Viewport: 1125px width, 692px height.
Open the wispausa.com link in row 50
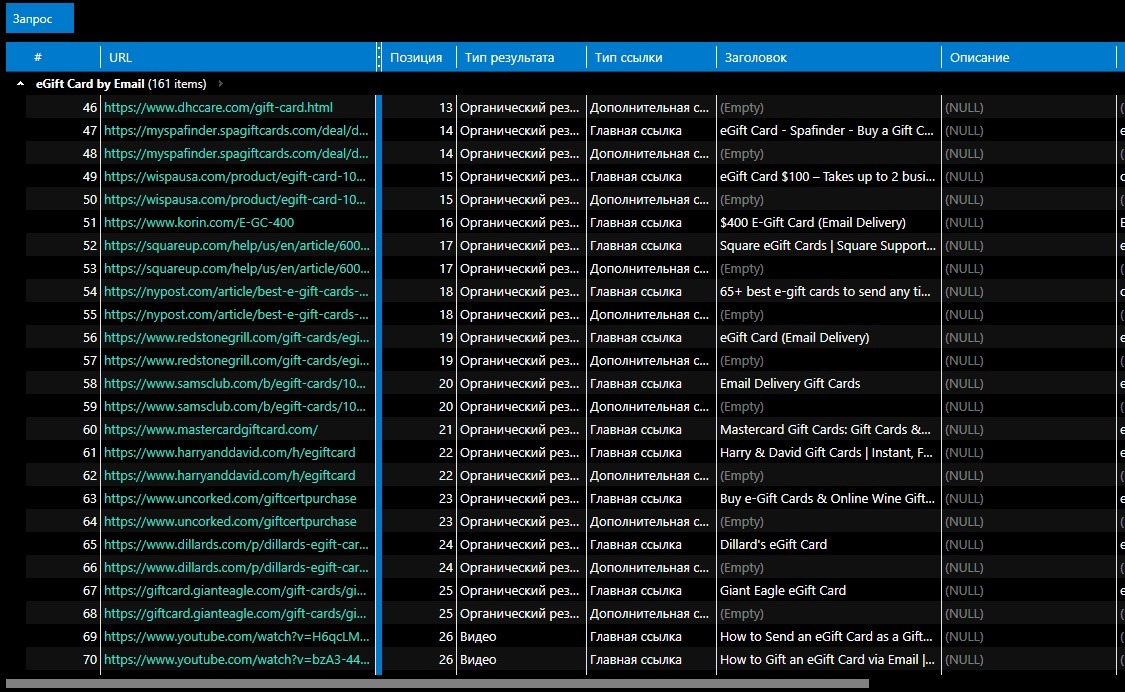235,200
